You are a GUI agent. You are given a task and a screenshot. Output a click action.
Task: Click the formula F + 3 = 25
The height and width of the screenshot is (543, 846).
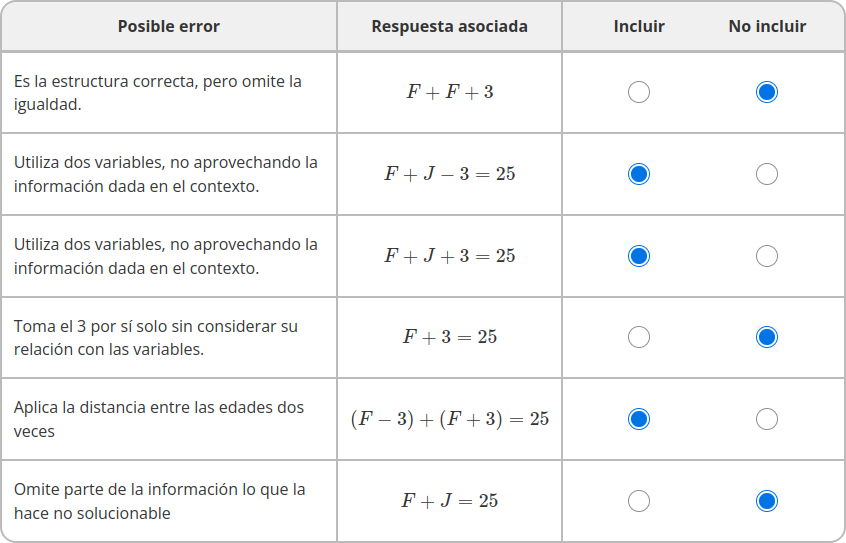450,337
